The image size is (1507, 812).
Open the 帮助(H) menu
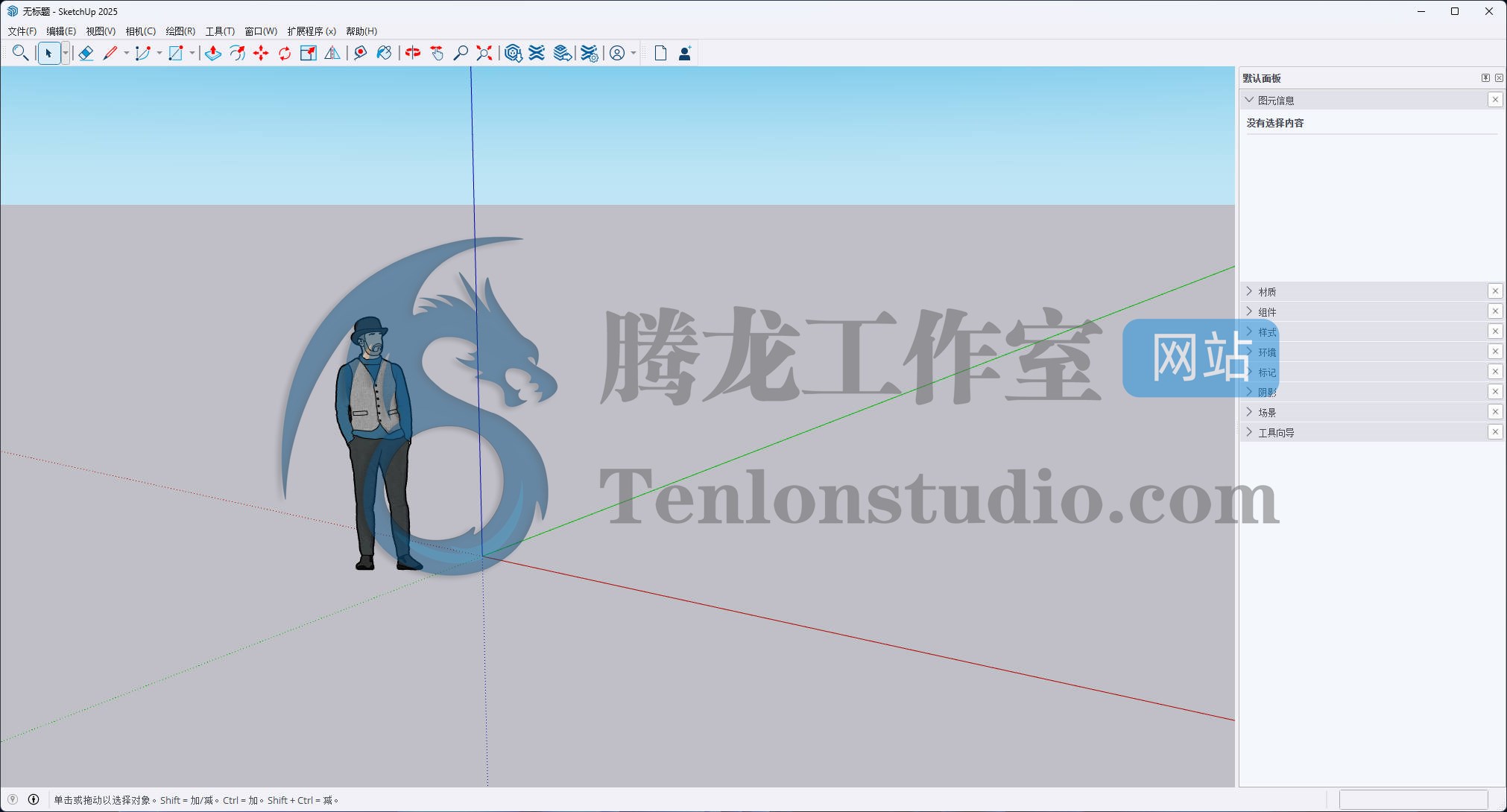pyautogui.click(x=361, y=31)
